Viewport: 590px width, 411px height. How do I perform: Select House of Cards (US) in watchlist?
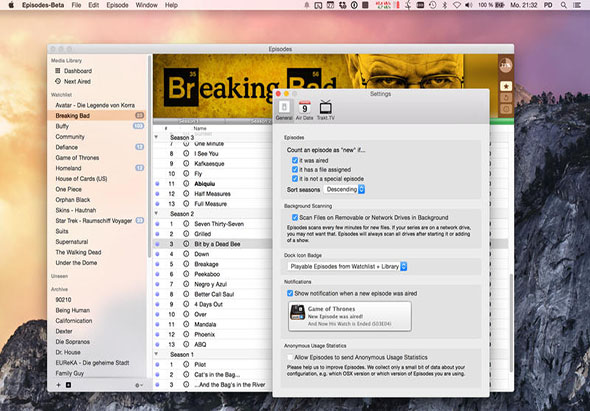coord(97,179)
